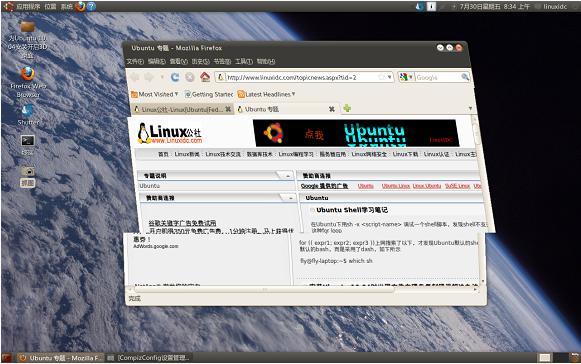Screen dimensions: 581x364
Task: Open the Linux技术交流 navigation link
Action: [223, 154]
